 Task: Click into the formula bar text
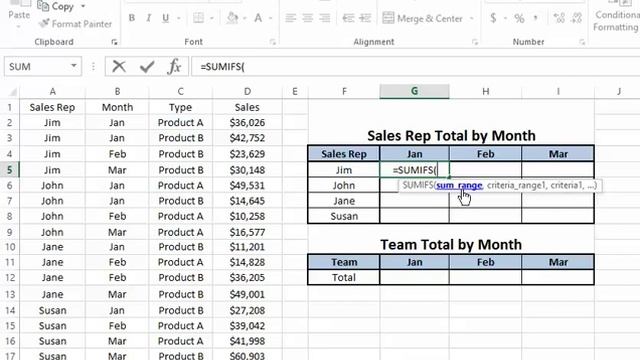click(x=416, y=67)
